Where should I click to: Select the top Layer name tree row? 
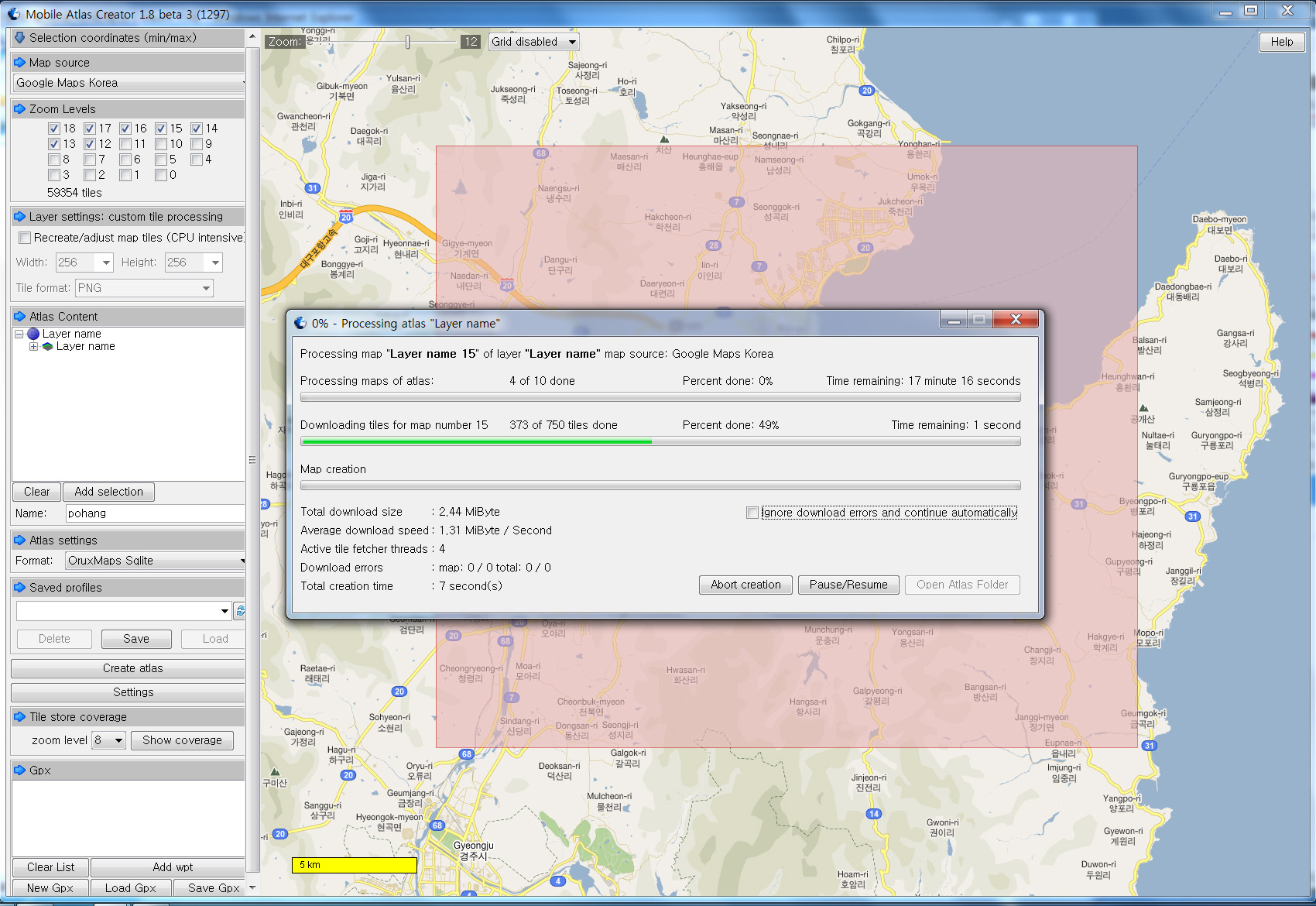[x=72, y=334]
